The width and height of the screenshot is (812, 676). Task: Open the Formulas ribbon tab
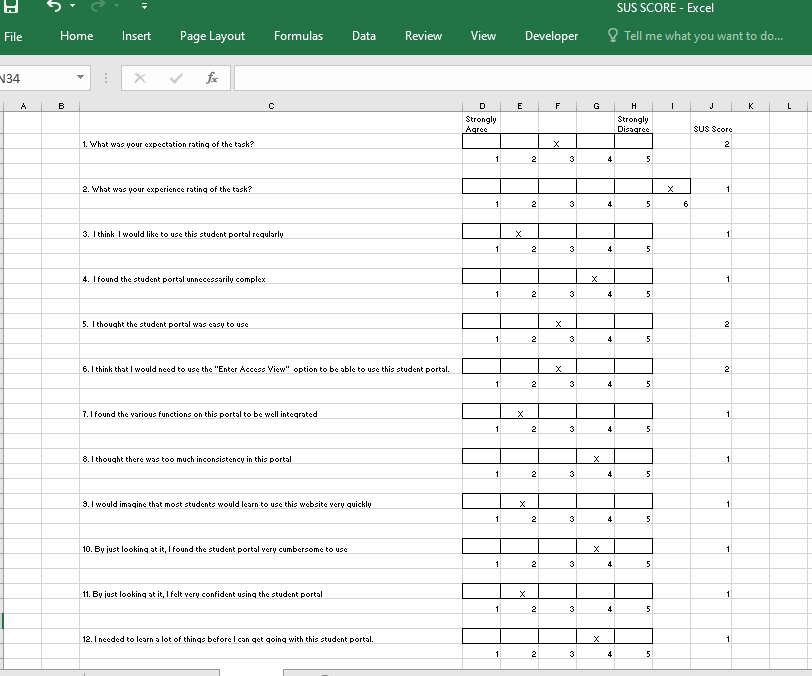298,36
